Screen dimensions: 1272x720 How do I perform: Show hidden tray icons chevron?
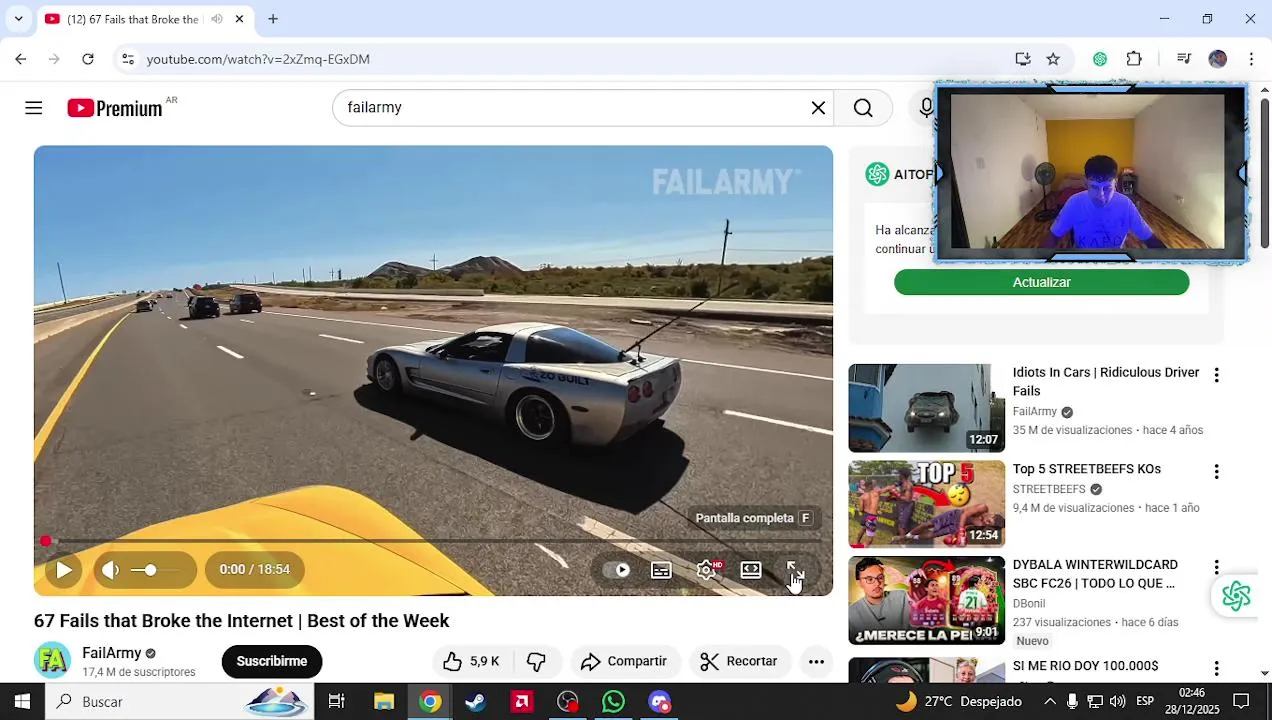pos(1049,701)
